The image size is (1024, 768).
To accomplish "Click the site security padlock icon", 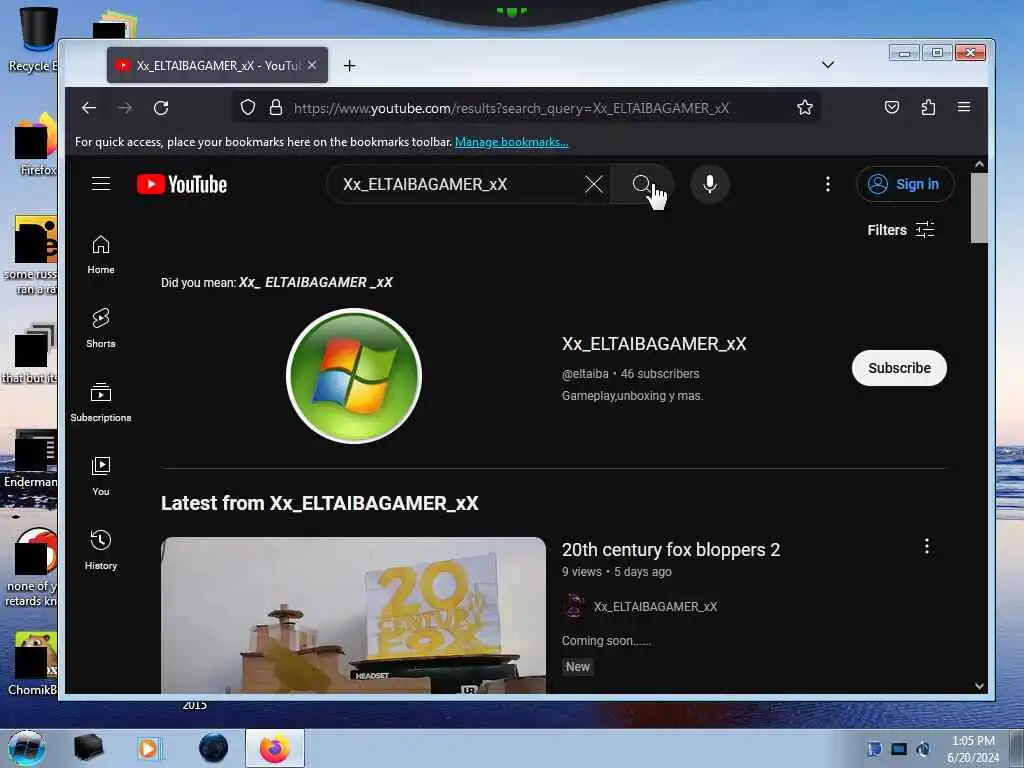I will point(276,107).
